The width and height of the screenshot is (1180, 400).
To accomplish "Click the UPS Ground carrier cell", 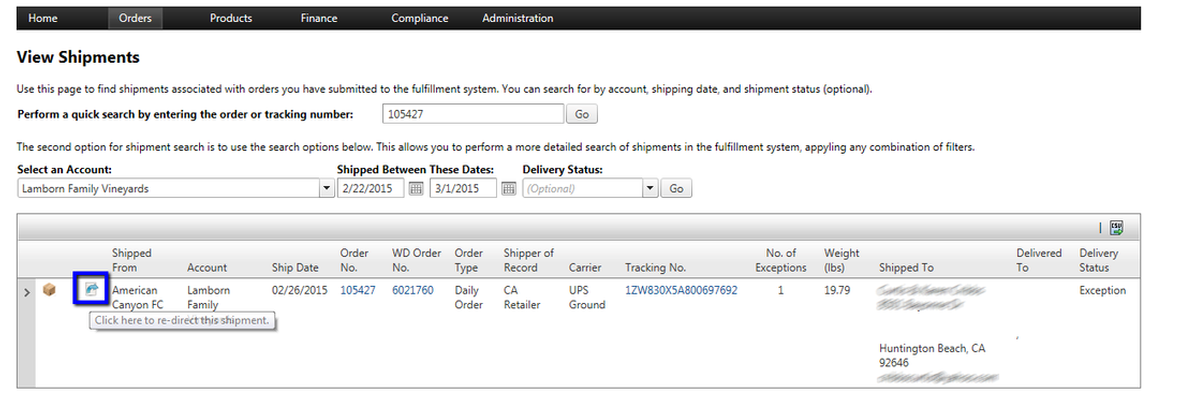I will coord(587,298).
